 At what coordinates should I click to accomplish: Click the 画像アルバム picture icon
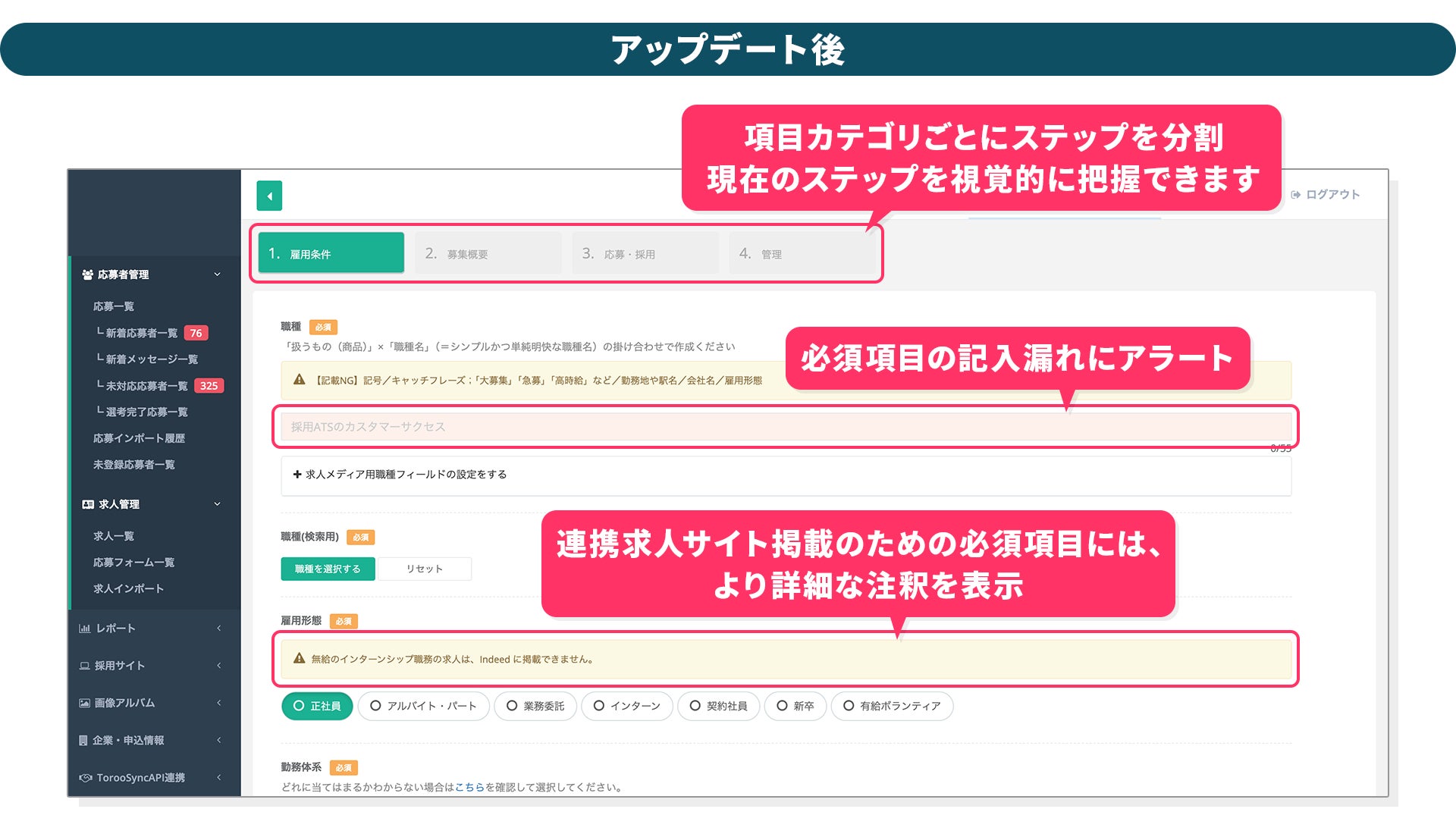pyautogui.click(x=84, y=703)
